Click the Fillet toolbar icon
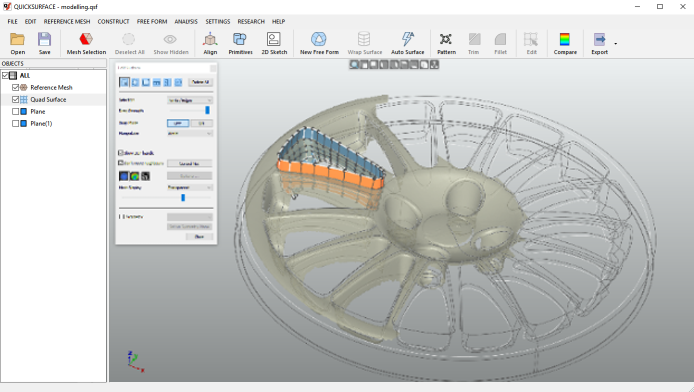694x392 pixels. click(x=500, y=39)
